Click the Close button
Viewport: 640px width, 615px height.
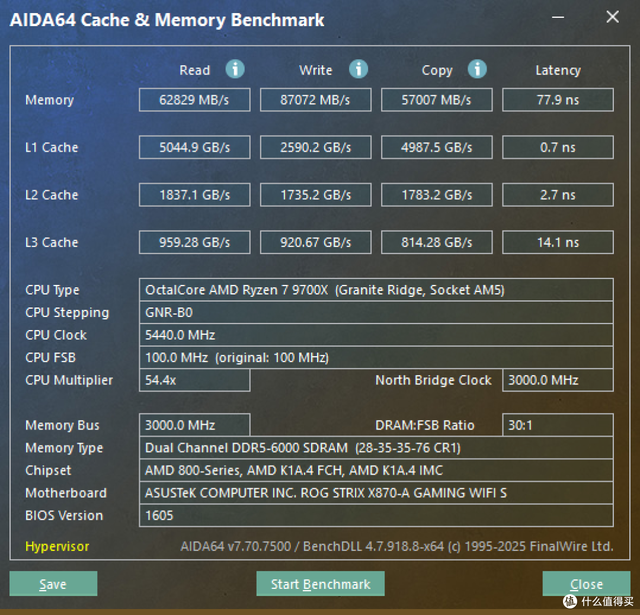[x=586, y=584]
